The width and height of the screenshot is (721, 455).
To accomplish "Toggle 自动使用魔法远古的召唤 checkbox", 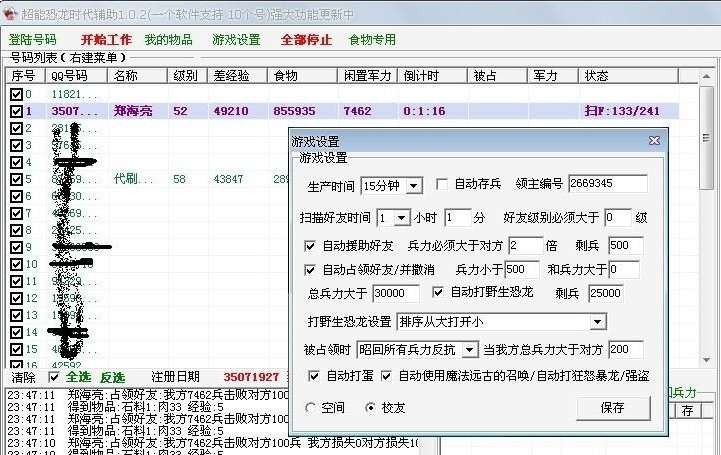I will 386,376.
